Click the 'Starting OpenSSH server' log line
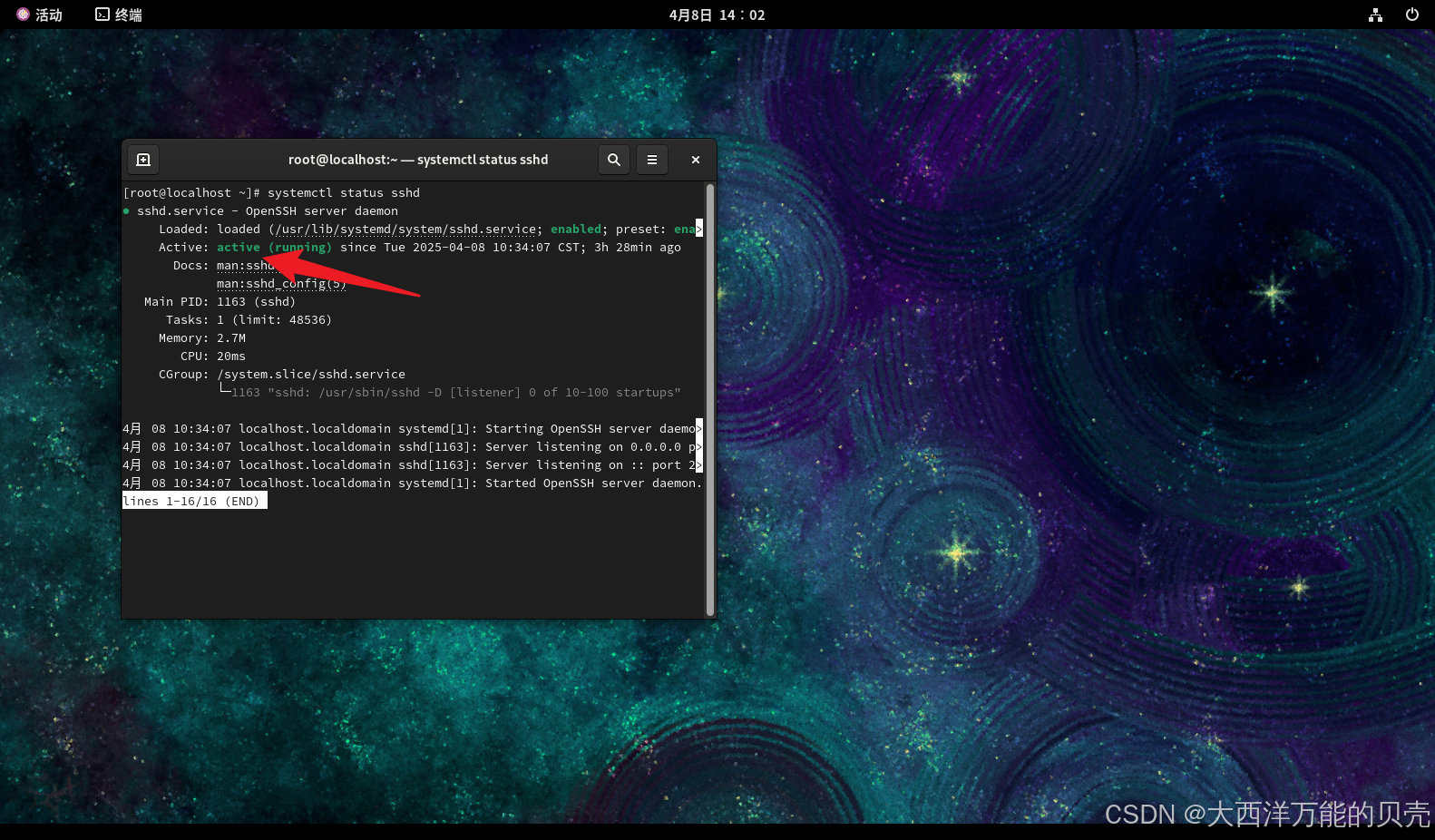 point(412,429)
